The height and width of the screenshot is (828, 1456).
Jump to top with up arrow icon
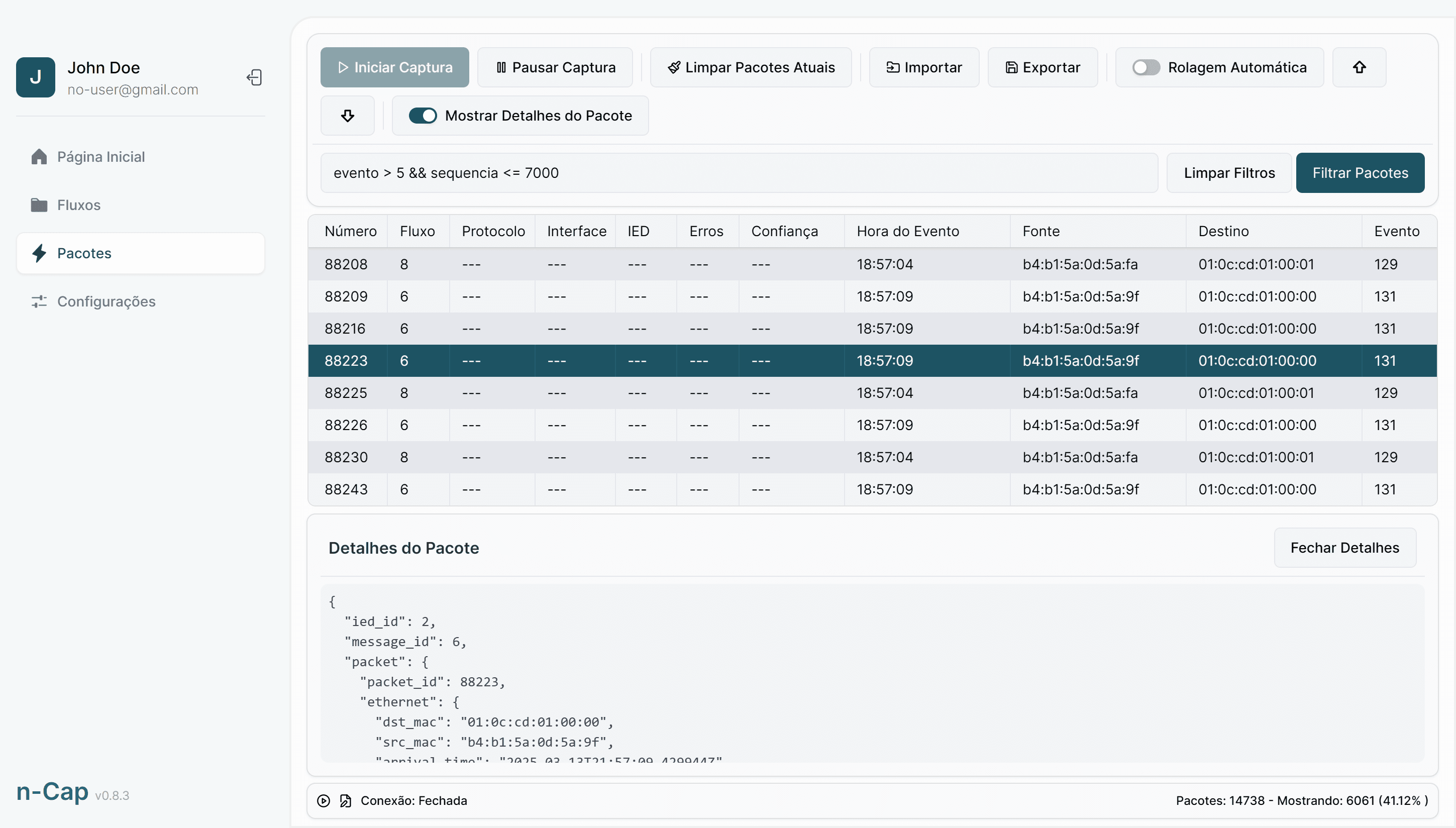point(1359,67)
